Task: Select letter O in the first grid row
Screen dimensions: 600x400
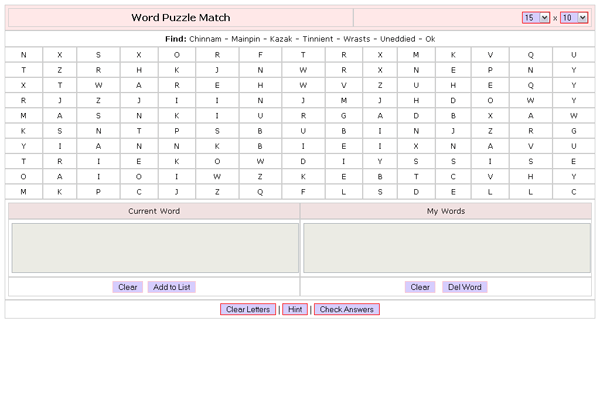Action: click(176, 55)
